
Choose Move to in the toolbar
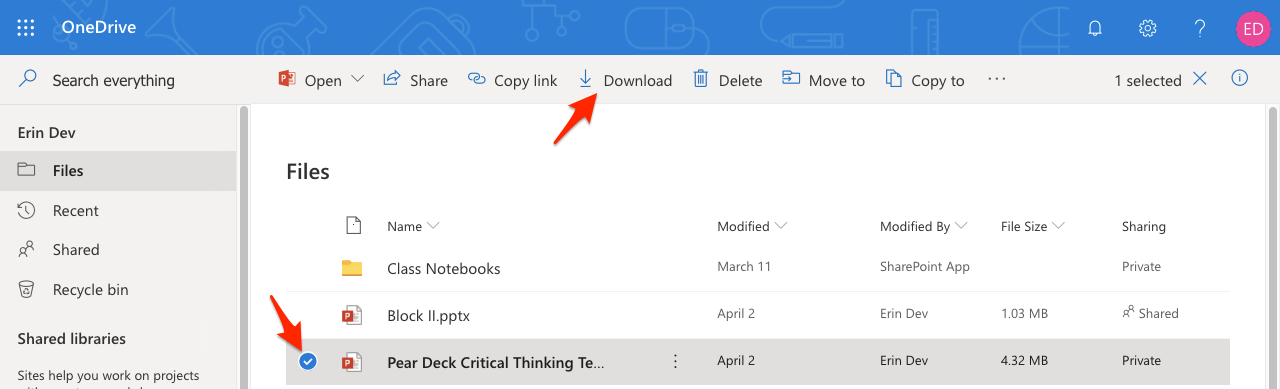pyautogui.click(x=823, y=80)
